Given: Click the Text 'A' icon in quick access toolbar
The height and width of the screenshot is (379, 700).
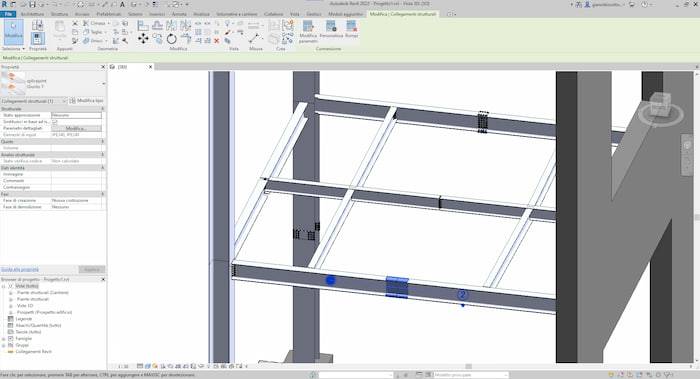Looking at the screenshot, I should [x=122, y=4].
